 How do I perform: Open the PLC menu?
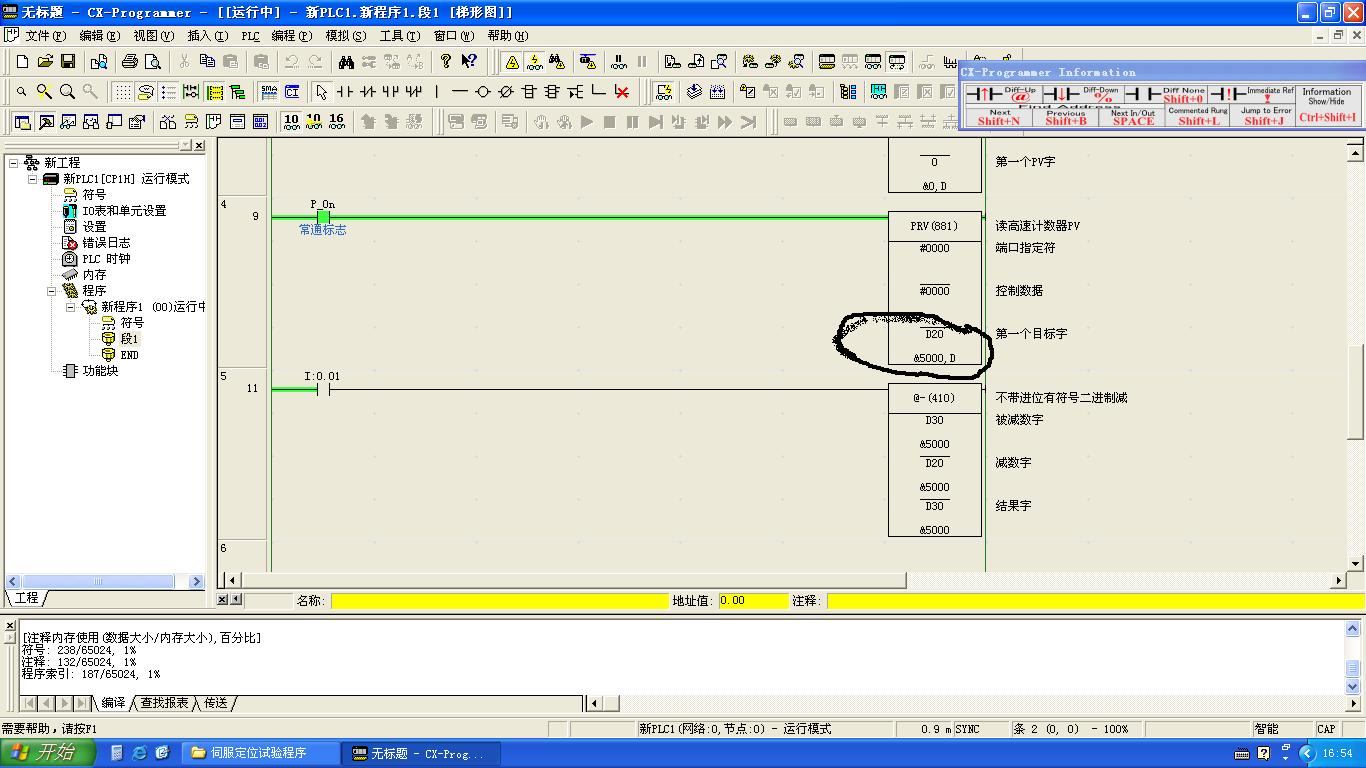click(250, 36)
